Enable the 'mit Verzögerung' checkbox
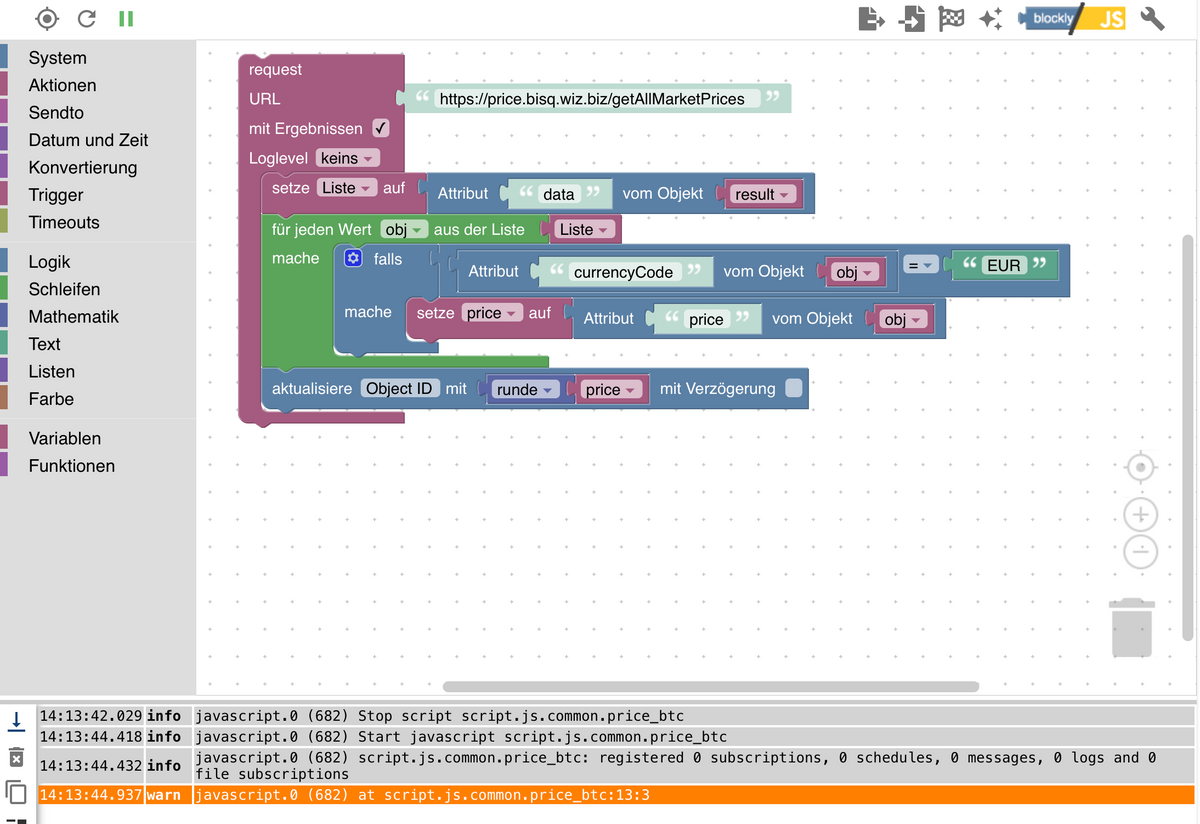The image size is (1200, 824). click(x=793, y=388)
